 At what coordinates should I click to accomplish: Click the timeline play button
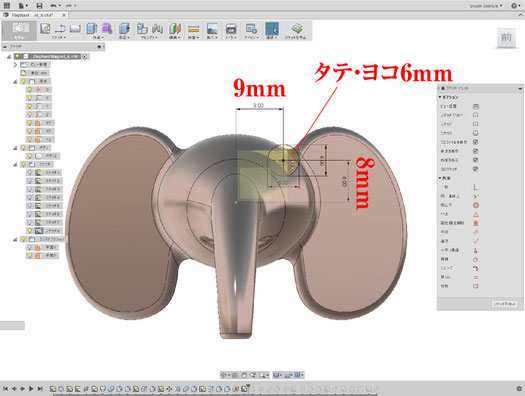[x=31, y=389]
